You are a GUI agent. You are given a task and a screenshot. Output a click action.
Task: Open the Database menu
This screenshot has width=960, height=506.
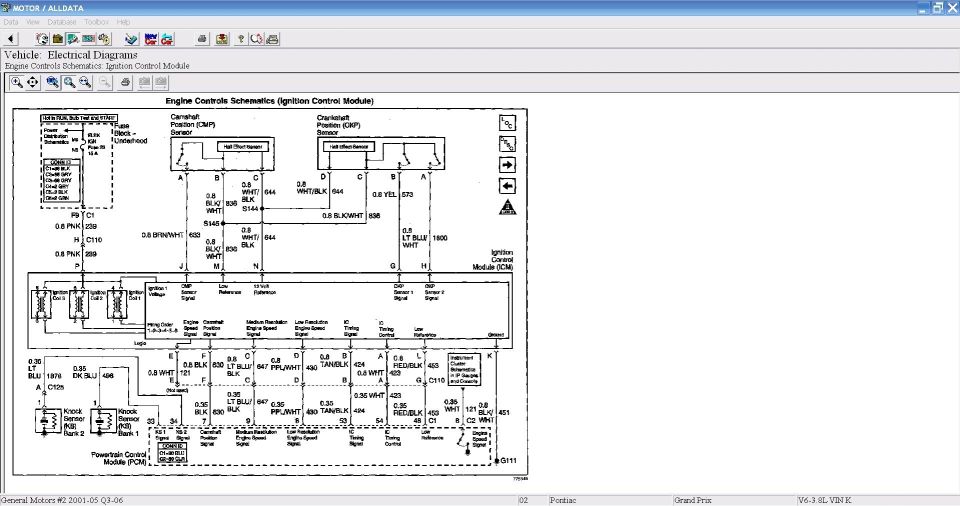[62, 22]
